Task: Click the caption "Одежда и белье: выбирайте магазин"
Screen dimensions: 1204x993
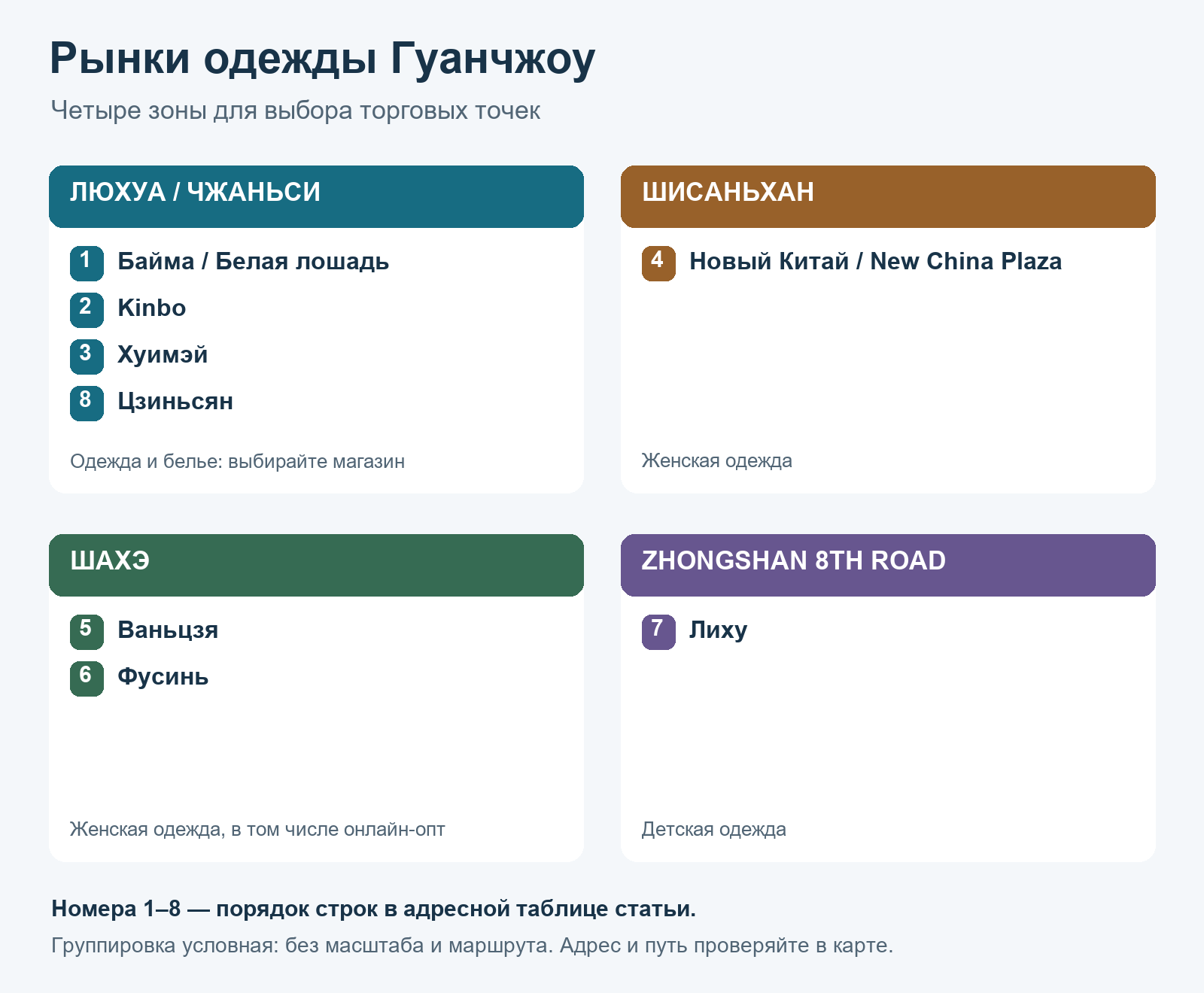Action: click(237, 461)
